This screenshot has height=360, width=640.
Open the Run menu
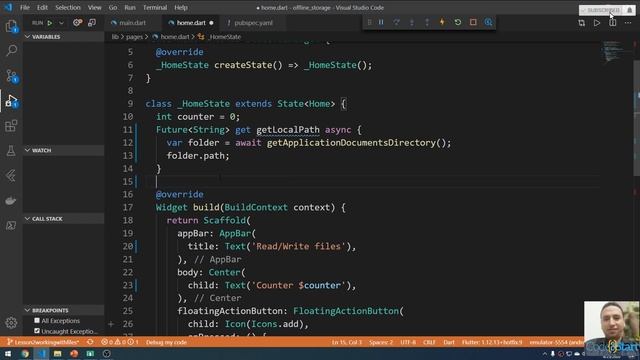tap(130, 7)
